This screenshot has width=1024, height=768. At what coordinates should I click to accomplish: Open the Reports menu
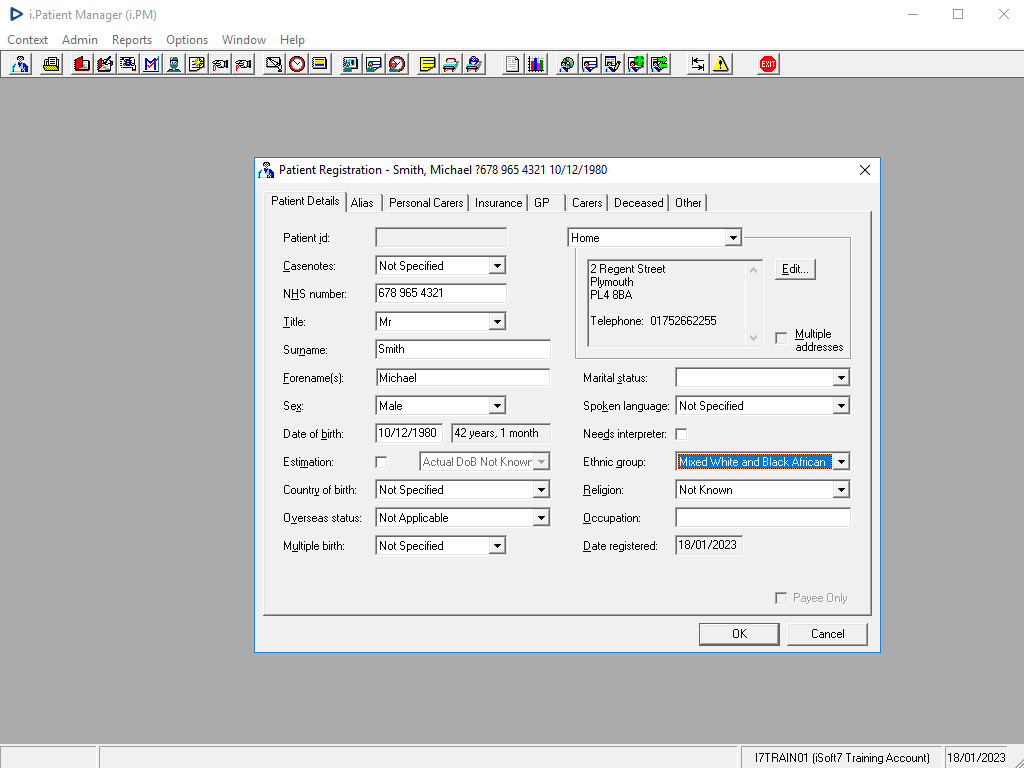point(132,40)
